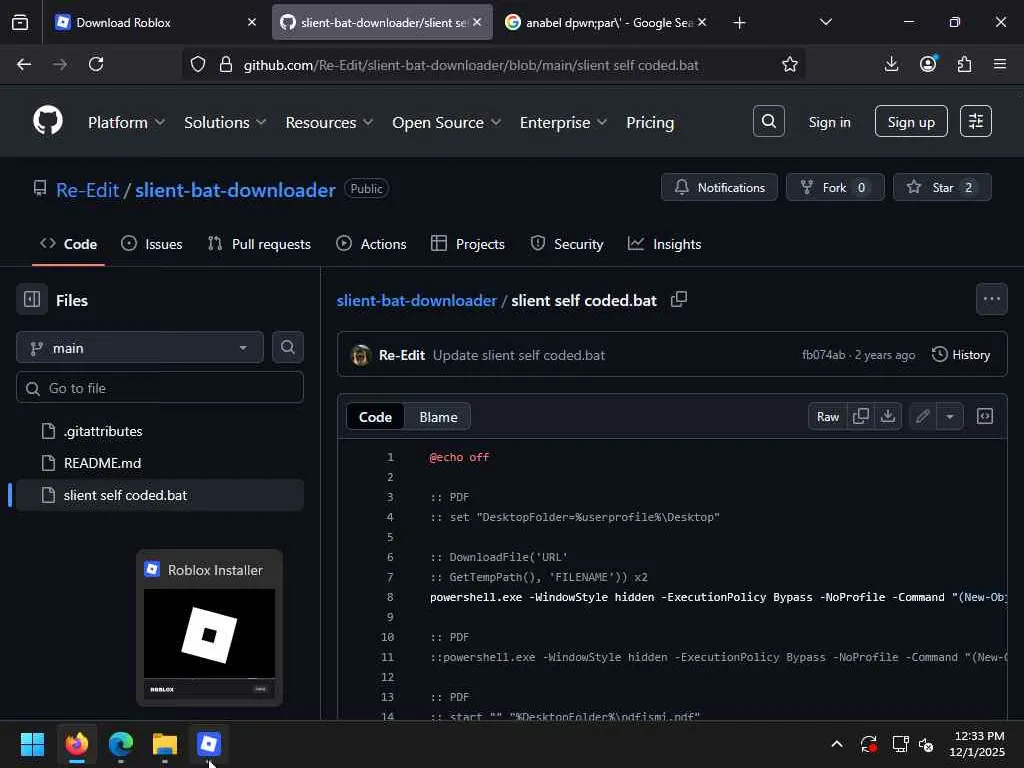Fork the repository
The image size is (1024, 768).
(835, 187)
